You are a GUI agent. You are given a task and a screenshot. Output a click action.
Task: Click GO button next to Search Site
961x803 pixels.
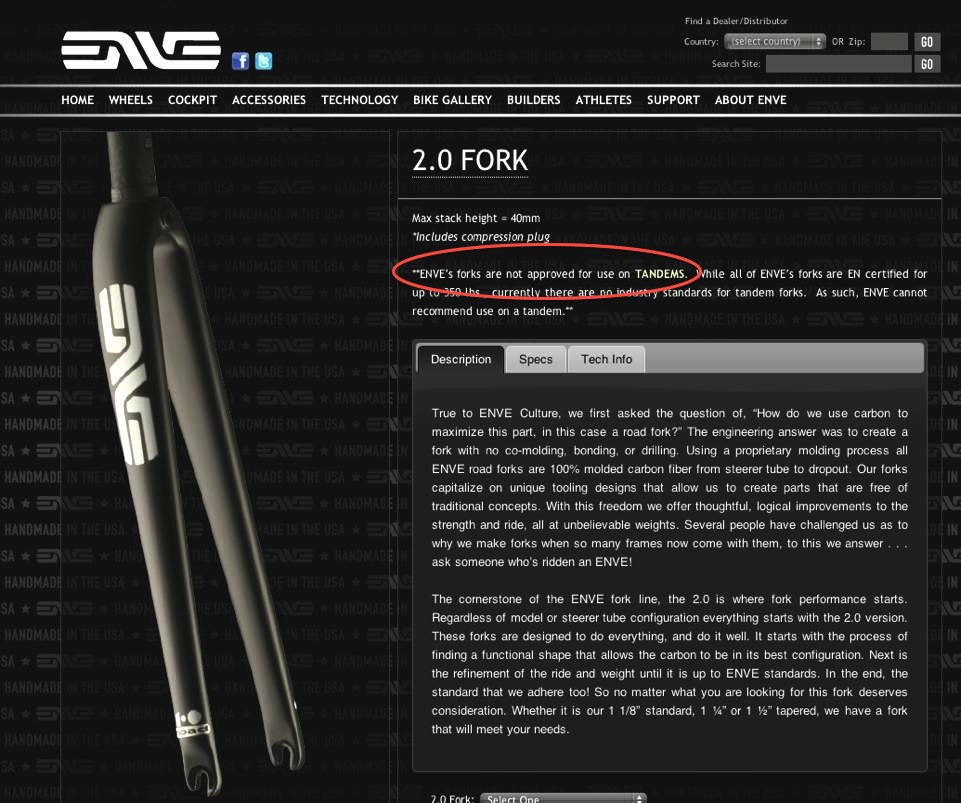coord(927,64)
